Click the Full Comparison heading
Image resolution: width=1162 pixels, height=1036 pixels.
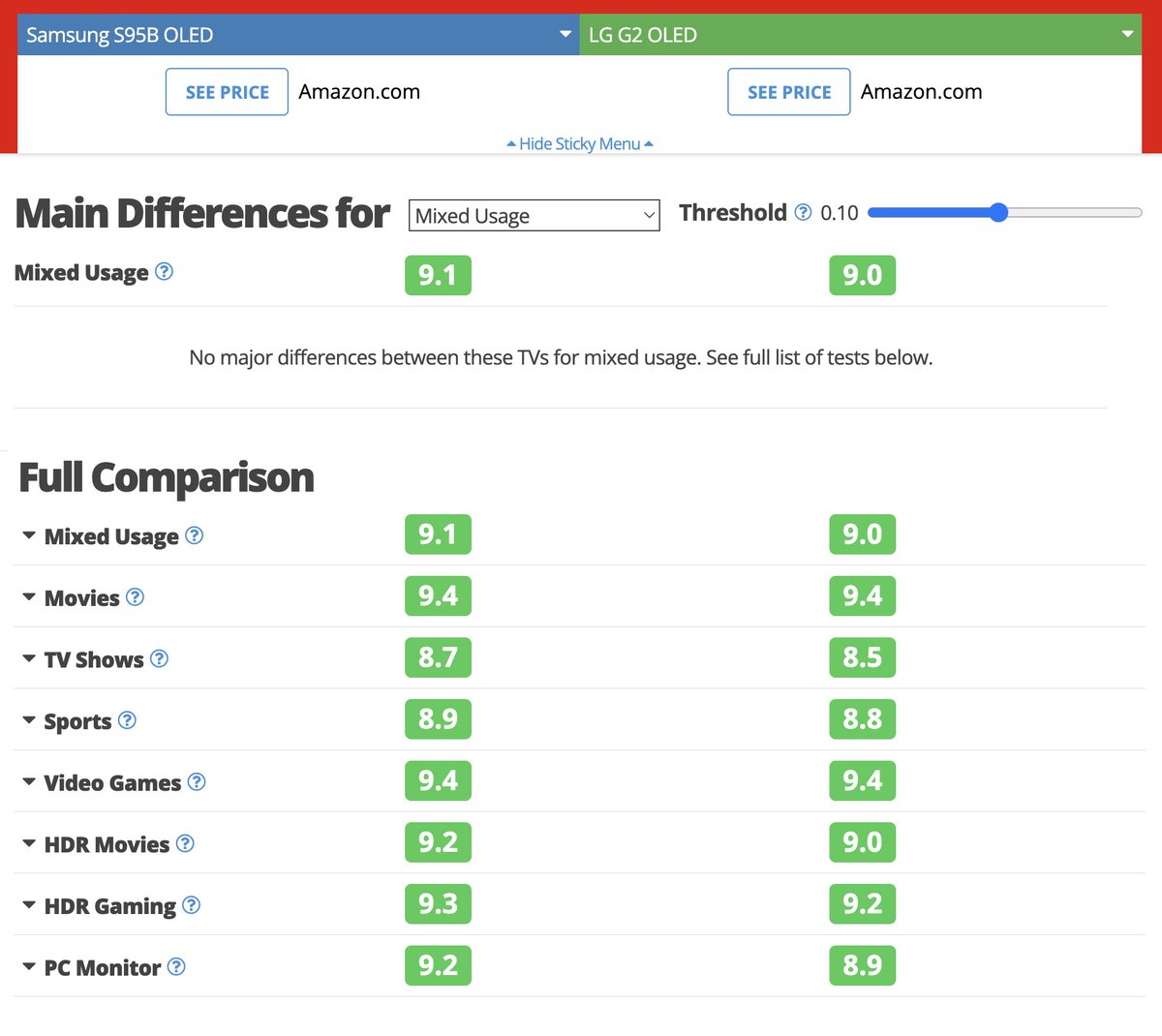pos(167,477)
